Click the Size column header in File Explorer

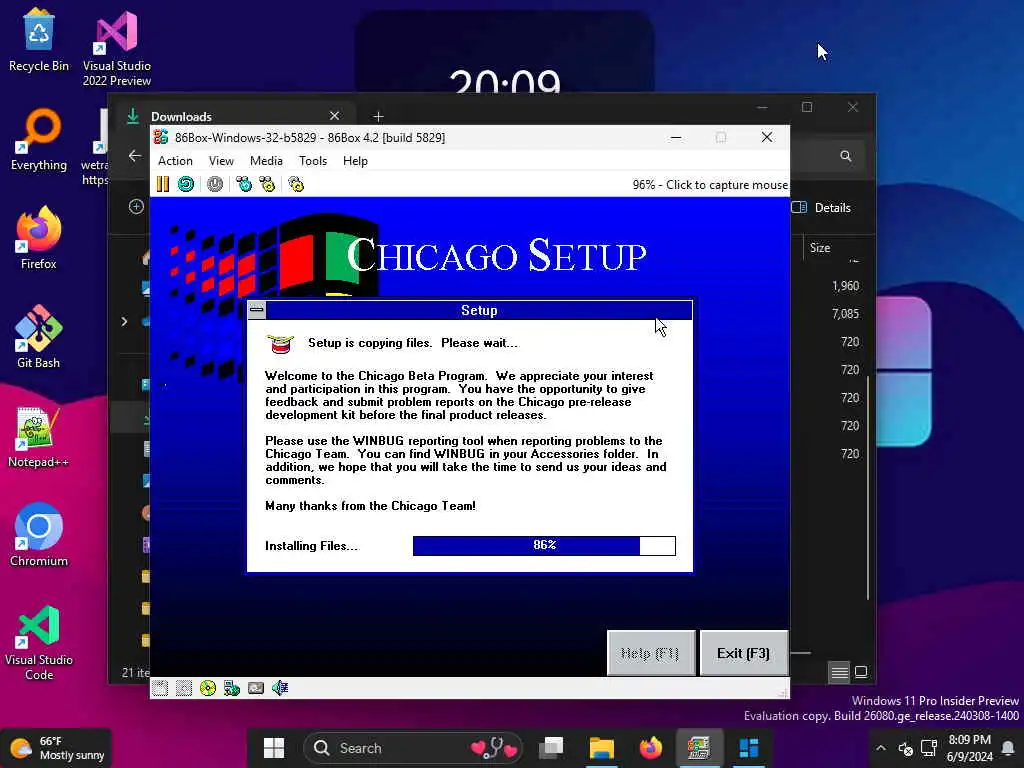[x=820, y=248]
